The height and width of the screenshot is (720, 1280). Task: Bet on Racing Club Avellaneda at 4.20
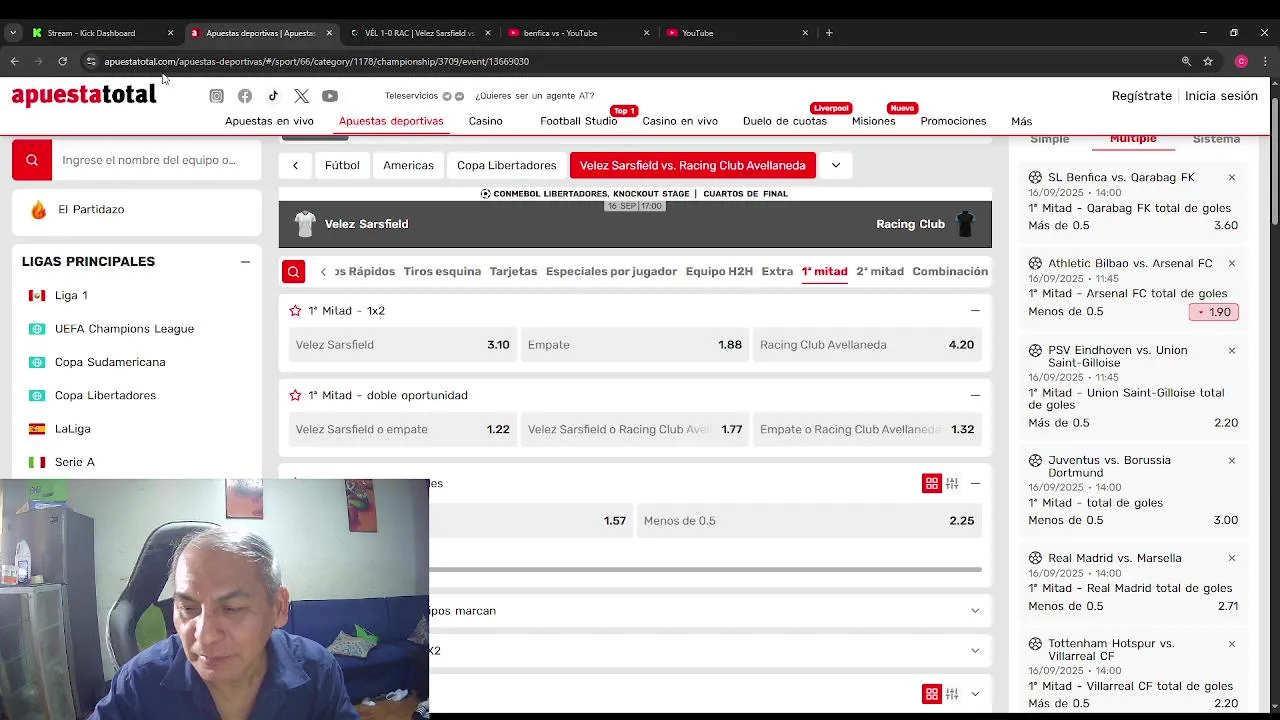tap(866, 345)
